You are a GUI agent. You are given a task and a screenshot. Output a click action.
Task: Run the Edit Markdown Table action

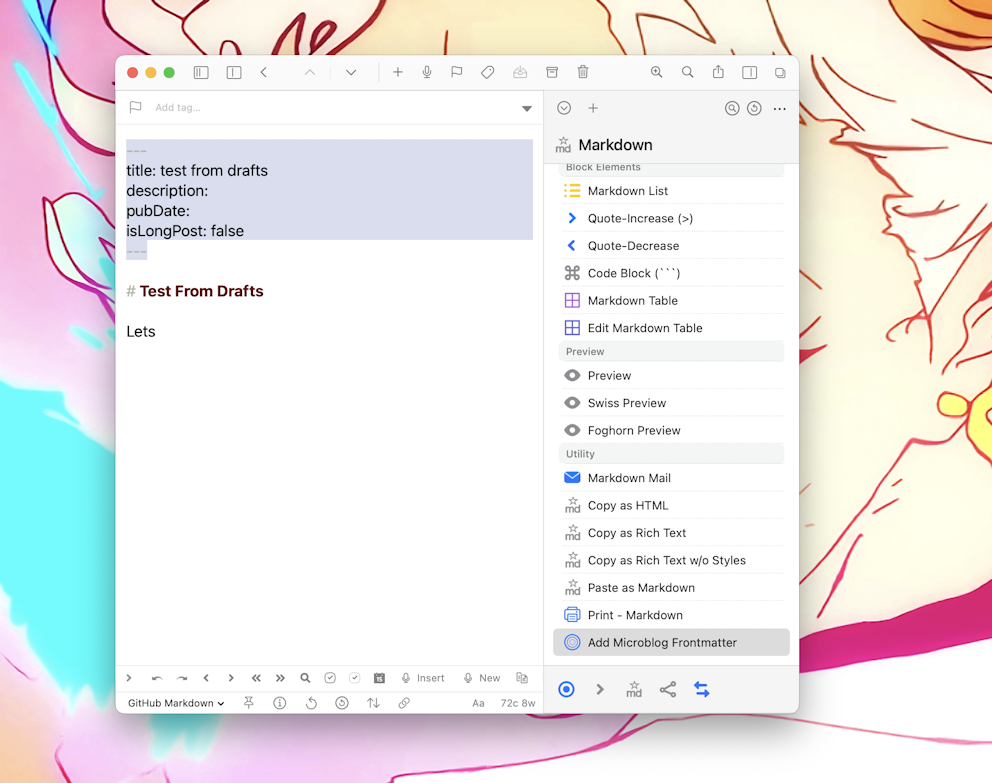pos(671,328)
